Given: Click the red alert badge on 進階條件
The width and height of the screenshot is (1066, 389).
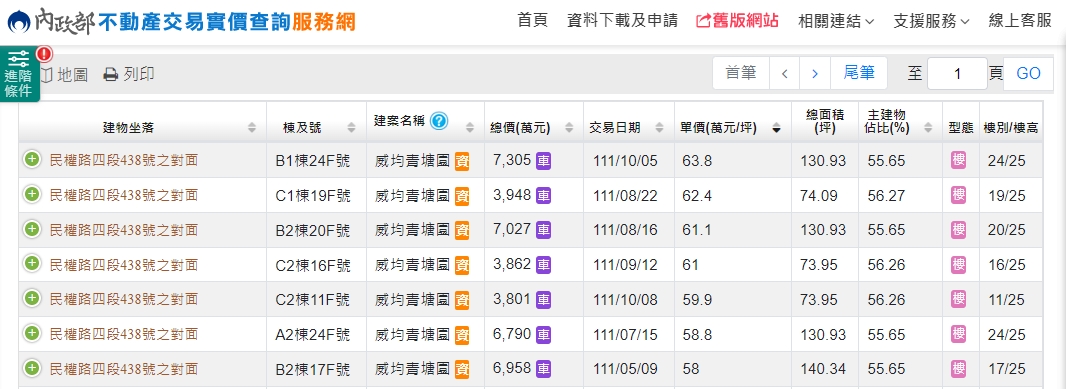Looking at the screenshot, I should click(44, 54).
